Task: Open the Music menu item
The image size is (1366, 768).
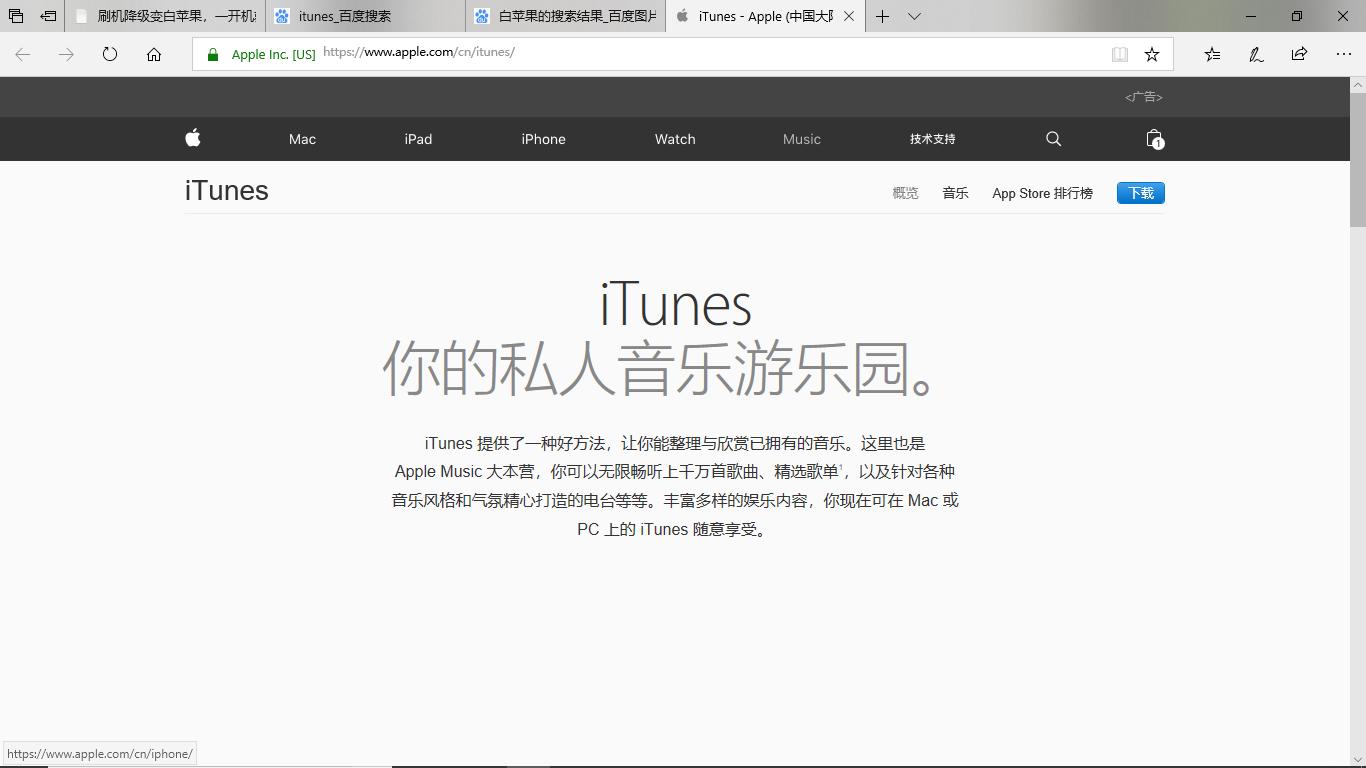Action: coord(801,139)
